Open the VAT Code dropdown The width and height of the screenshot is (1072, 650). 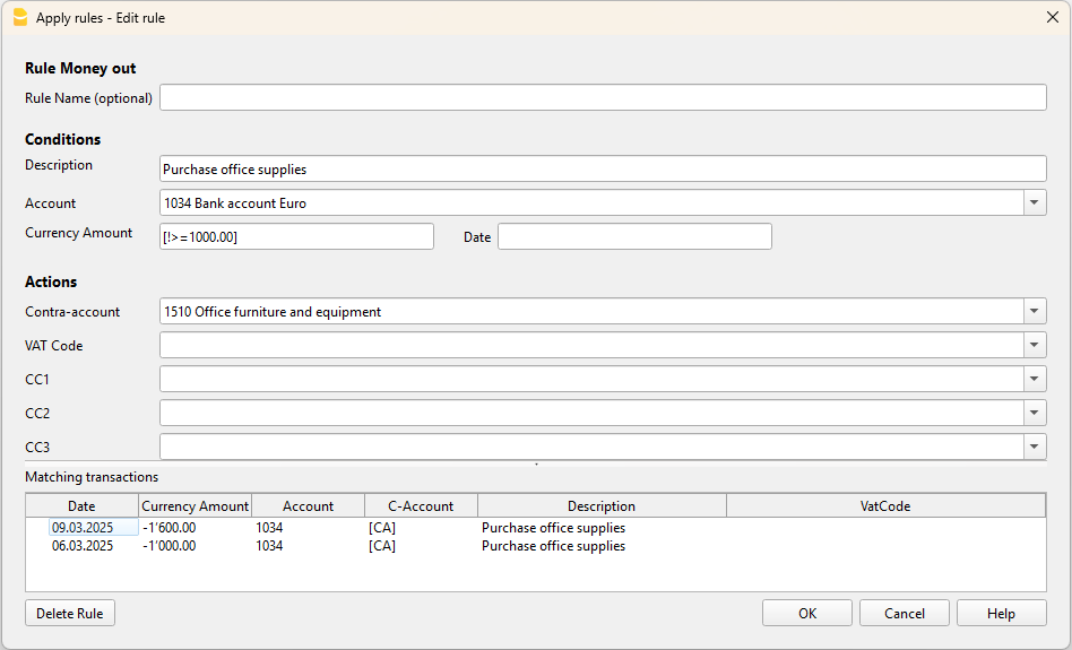click(x=1035, y=345)
